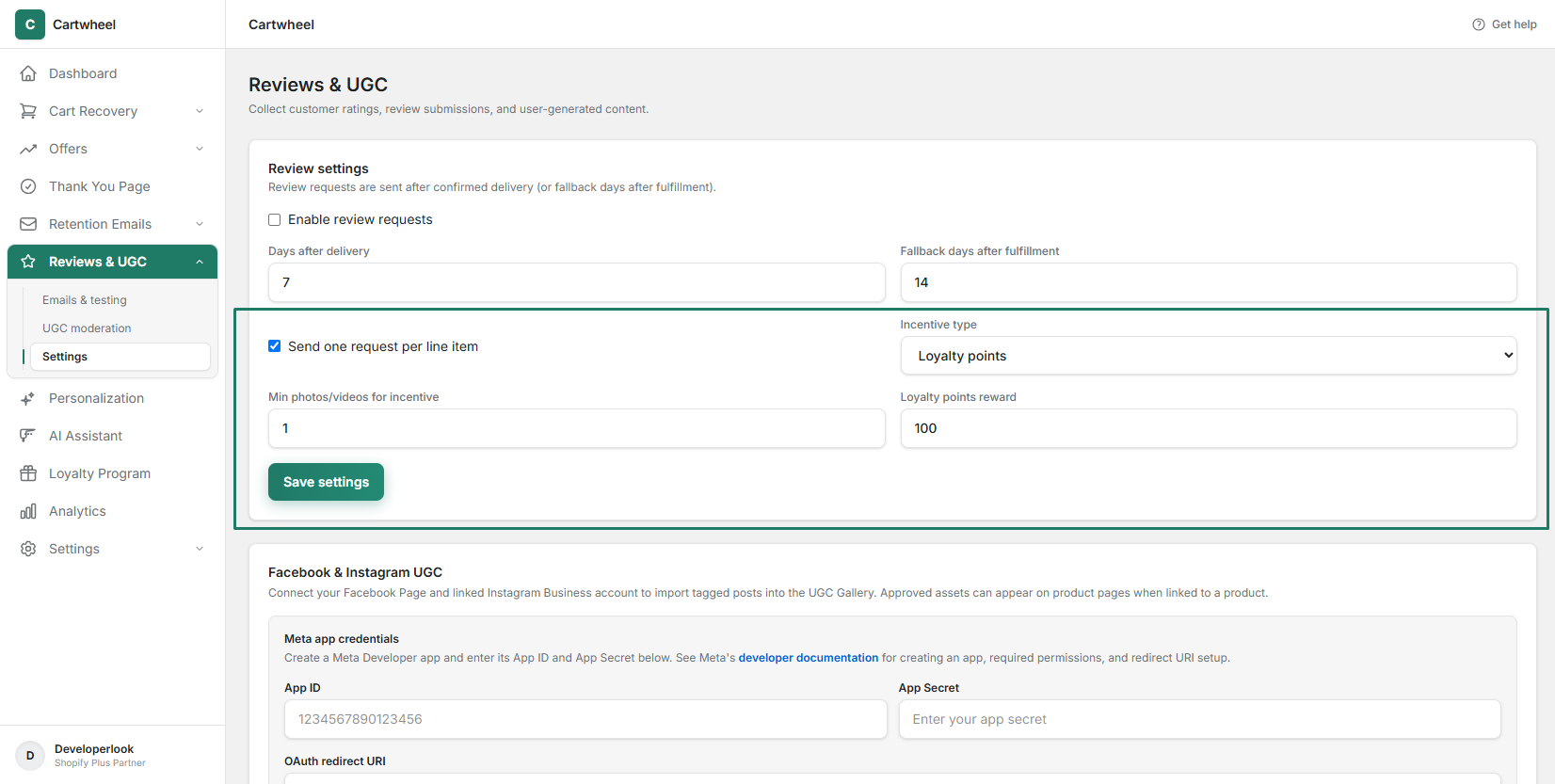The width and height of the screenshot is (1555, 784).
Task: Expand the sidebar Settings chevron
Action: click(200, 549)
